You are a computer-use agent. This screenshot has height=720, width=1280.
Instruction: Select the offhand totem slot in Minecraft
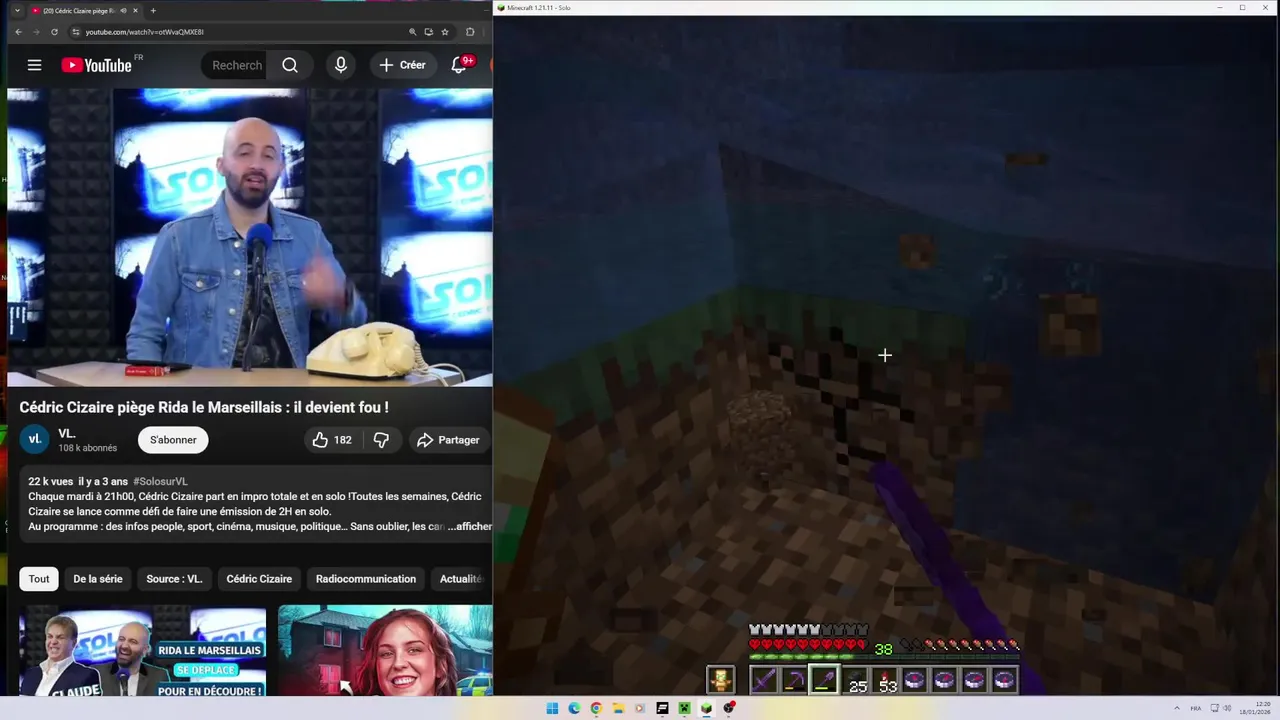[720, 681]
